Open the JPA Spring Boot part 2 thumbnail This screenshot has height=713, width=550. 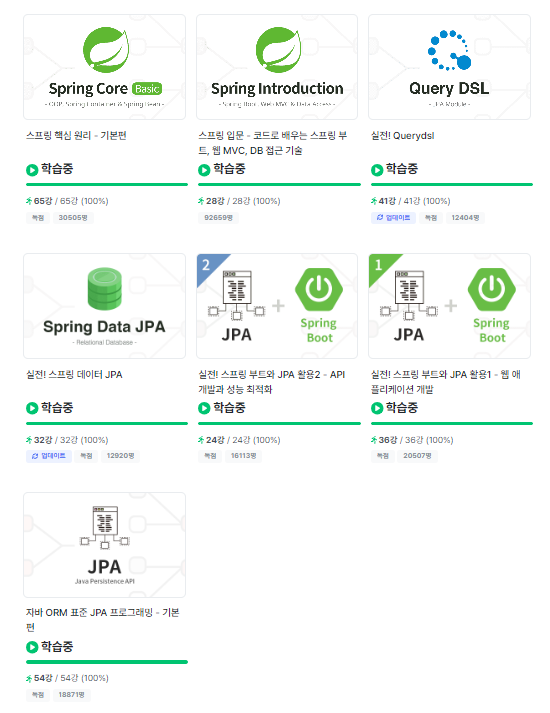[277, 306]
